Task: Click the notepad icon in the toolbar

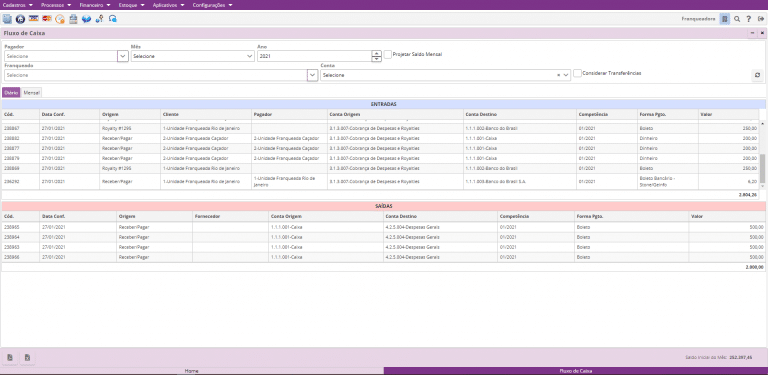Action: point(7,19)
